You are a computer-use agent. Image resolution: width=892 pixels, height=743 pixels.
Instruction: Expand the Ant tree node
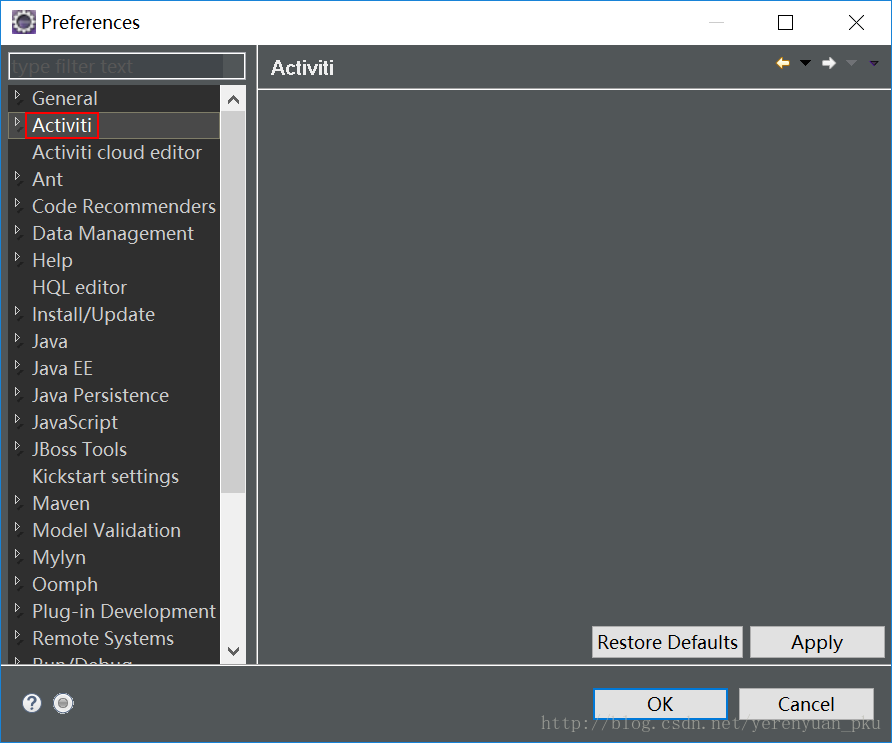[18, 176]
